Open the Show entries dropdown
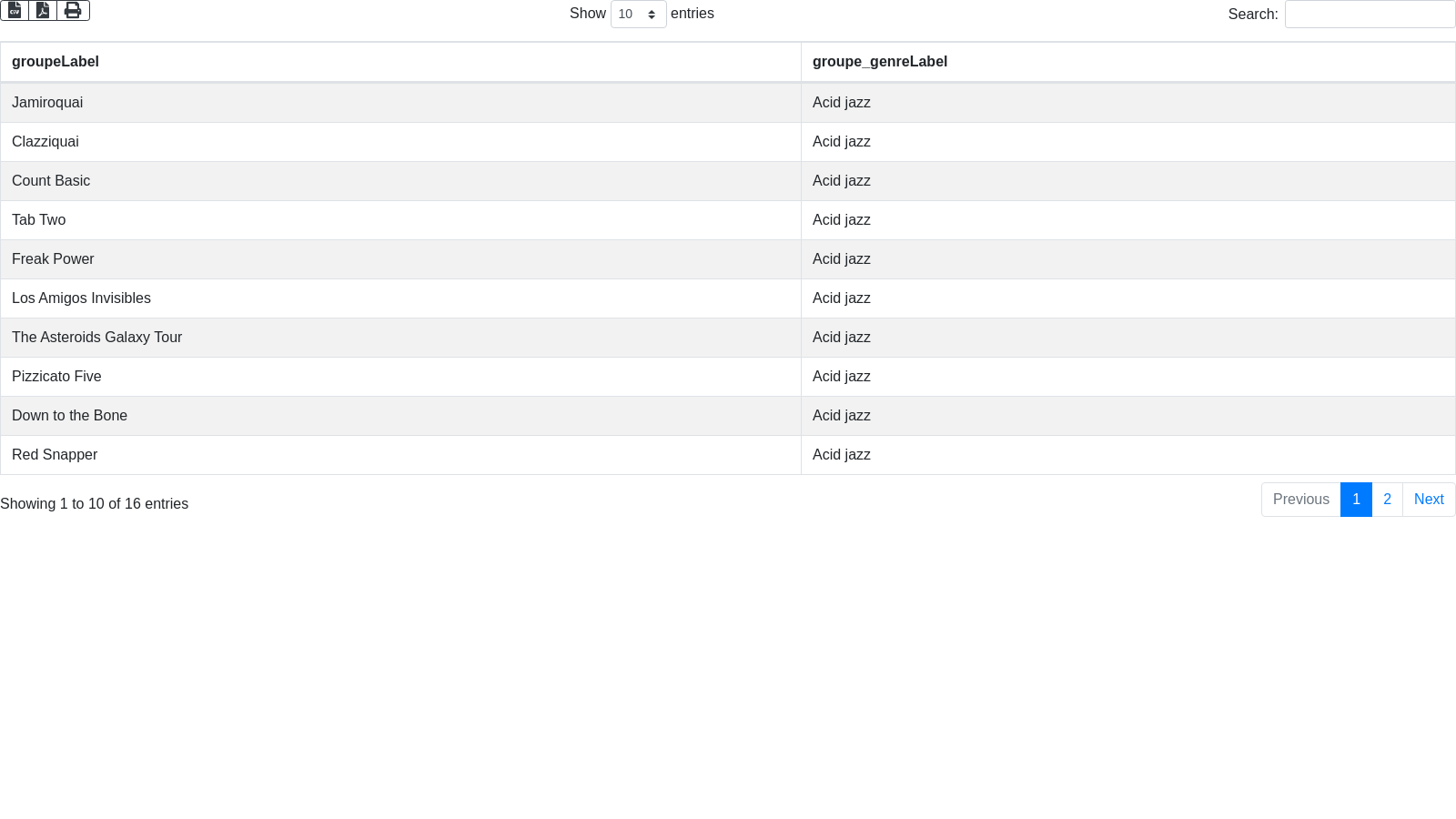Viewport: 1456px width, 819px height. click(x=638, y=15)
